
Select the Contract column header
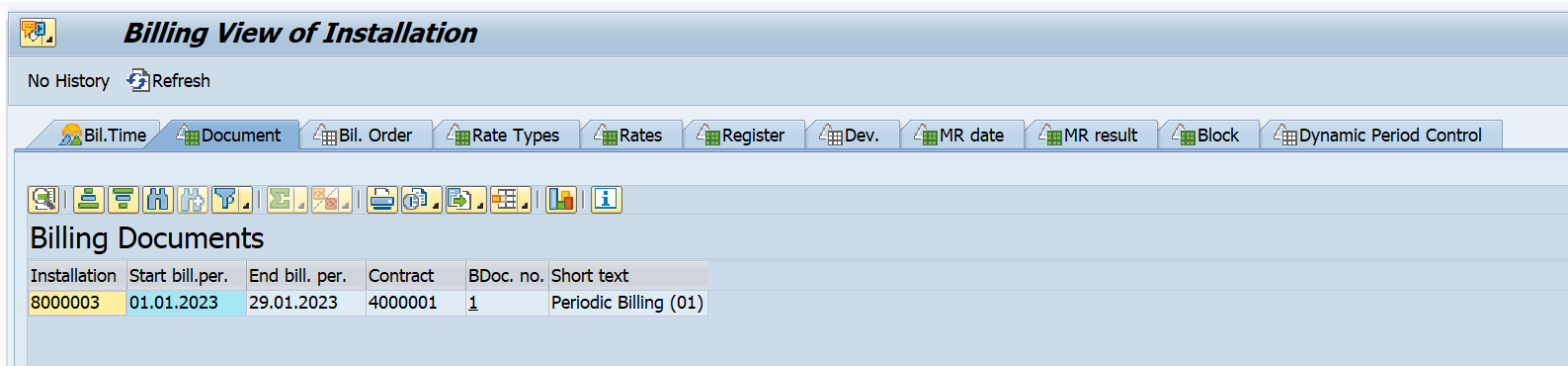416,276
